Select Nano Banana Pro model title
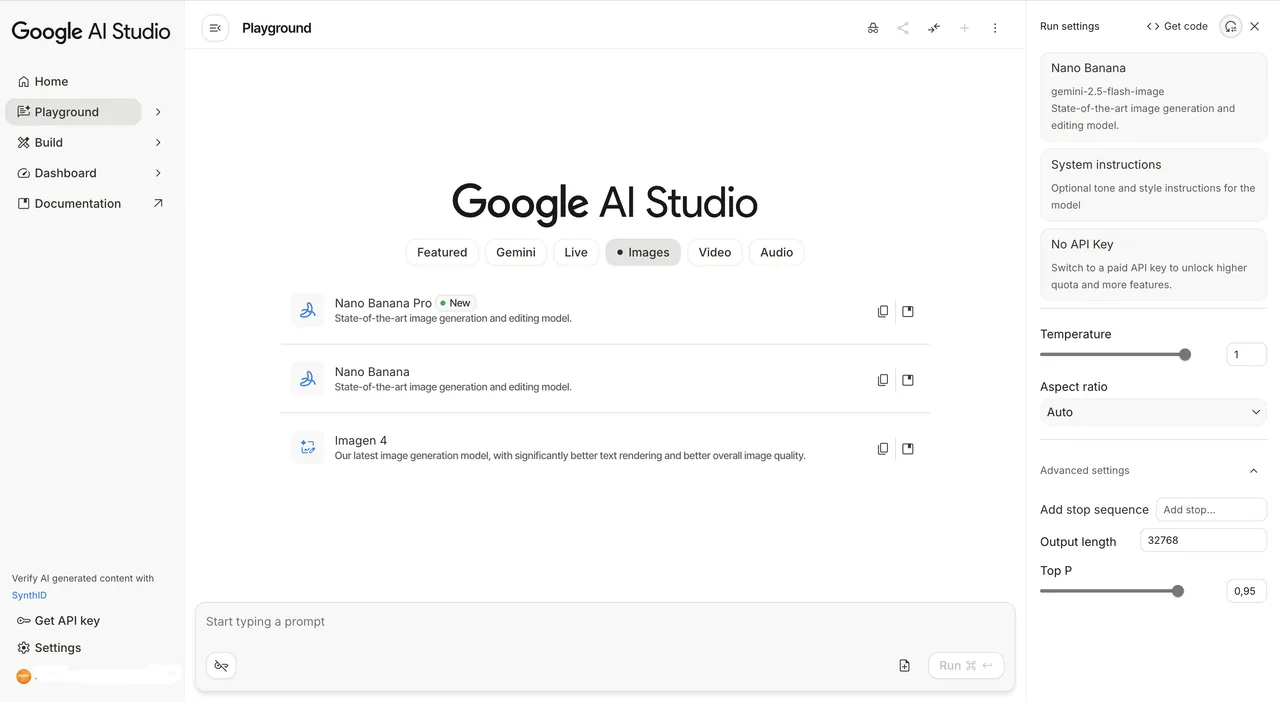The height and width of the screenshot is (702, 1280). 383,303
